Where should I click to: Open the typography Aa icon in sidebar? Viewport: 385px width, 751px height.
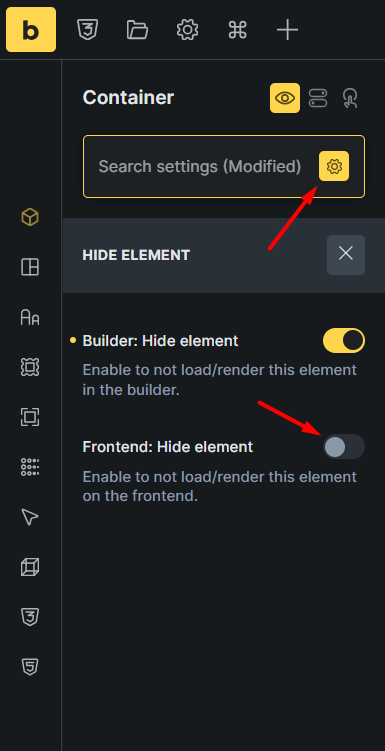30,317
